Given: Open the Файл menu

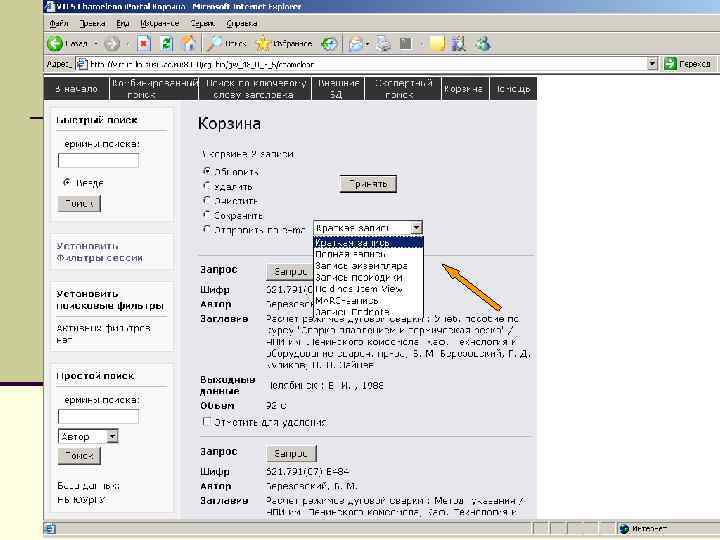Looking at the screenshot, I should click(59, 23).
